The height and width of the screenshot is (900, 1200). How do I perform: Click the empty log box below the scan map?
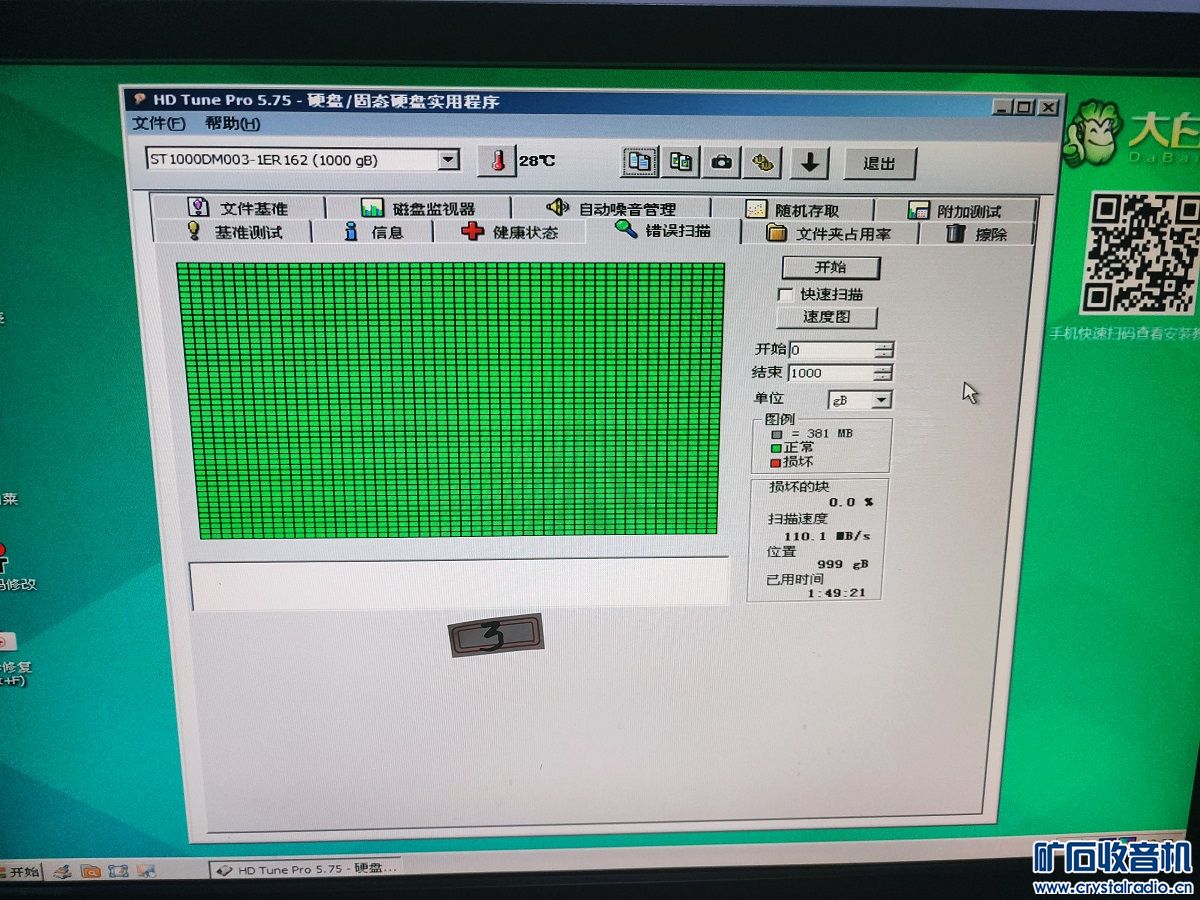coord(459,584)
